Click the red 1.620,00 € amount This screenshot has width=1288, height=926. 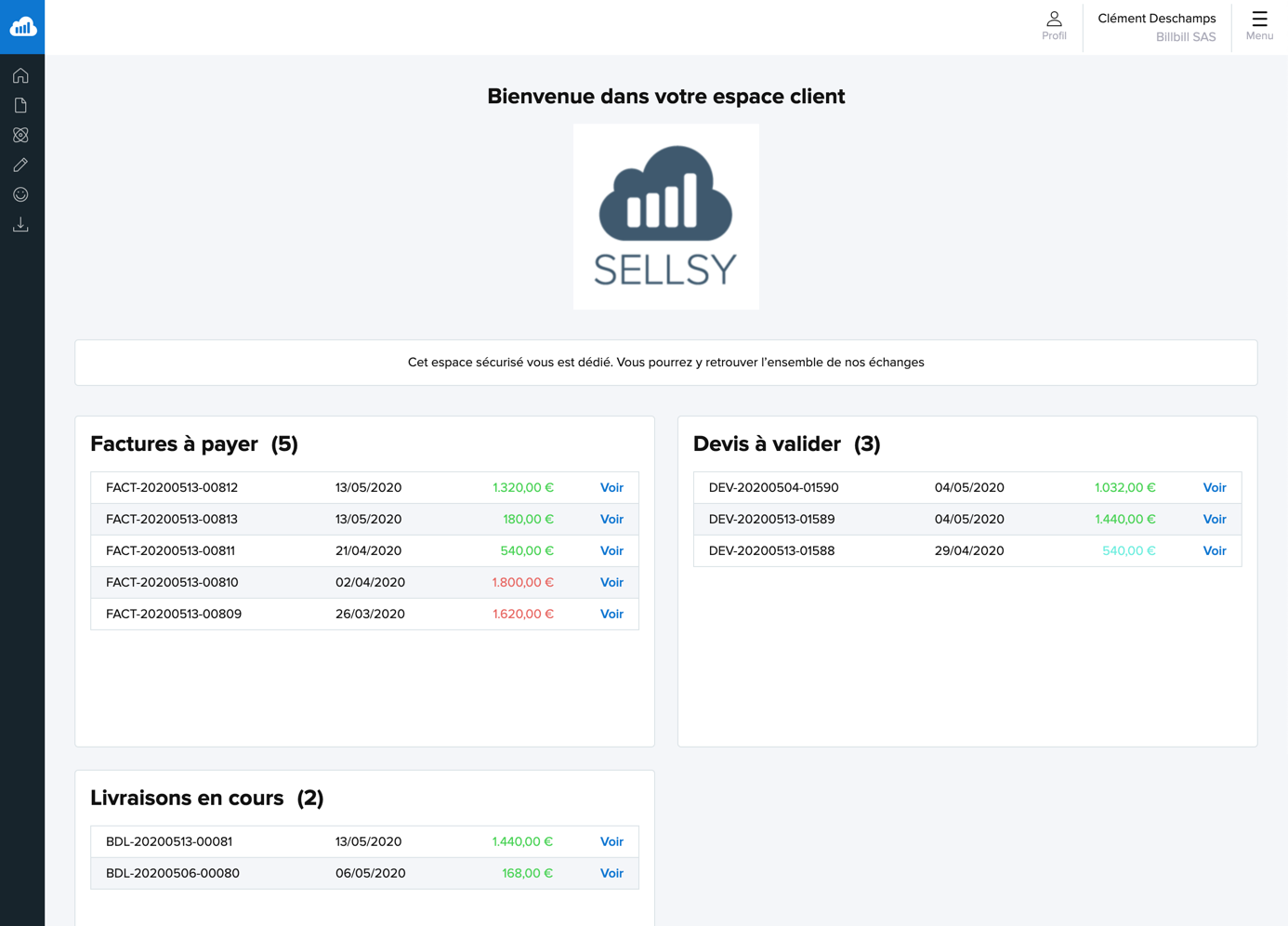pyautogui.click(x=523, y=614)
